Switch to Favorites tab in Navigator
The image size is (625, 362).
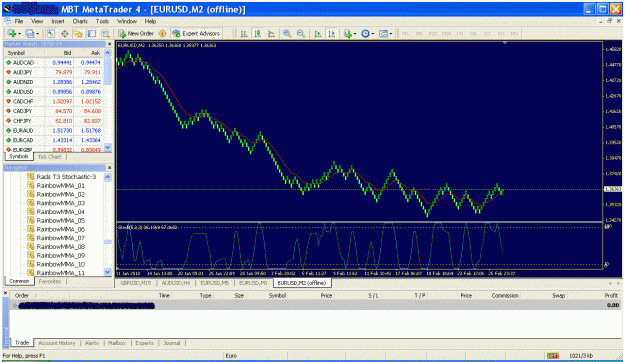50,281
